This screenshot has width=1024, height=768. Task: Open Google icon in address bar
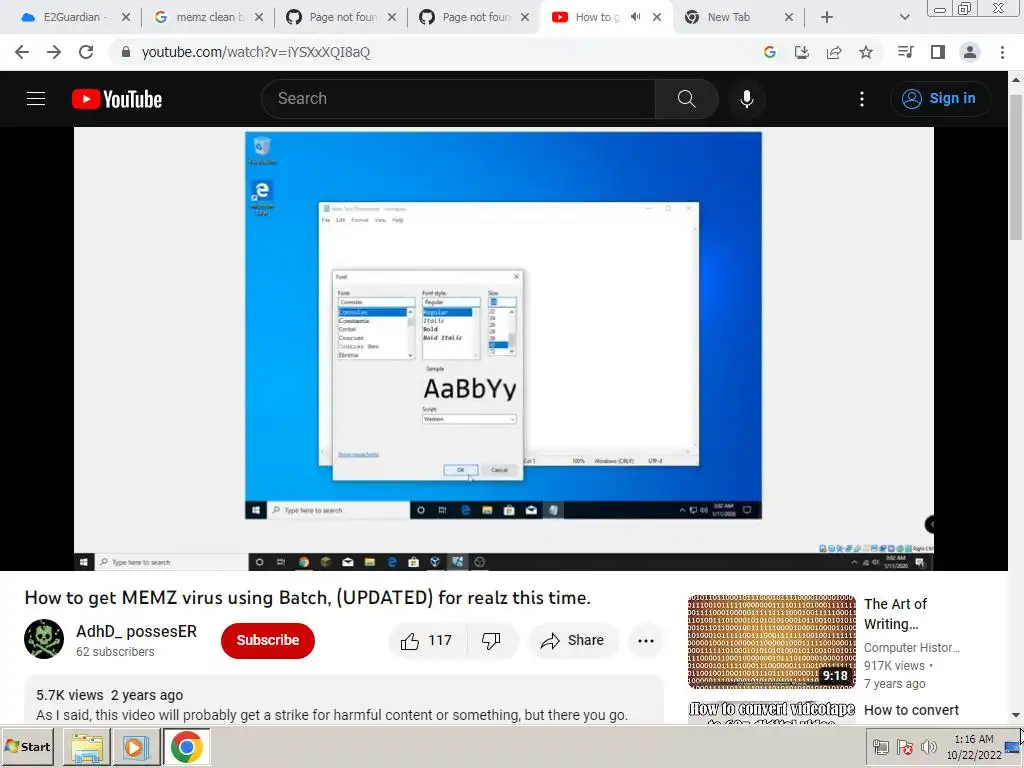click(769, 52)
